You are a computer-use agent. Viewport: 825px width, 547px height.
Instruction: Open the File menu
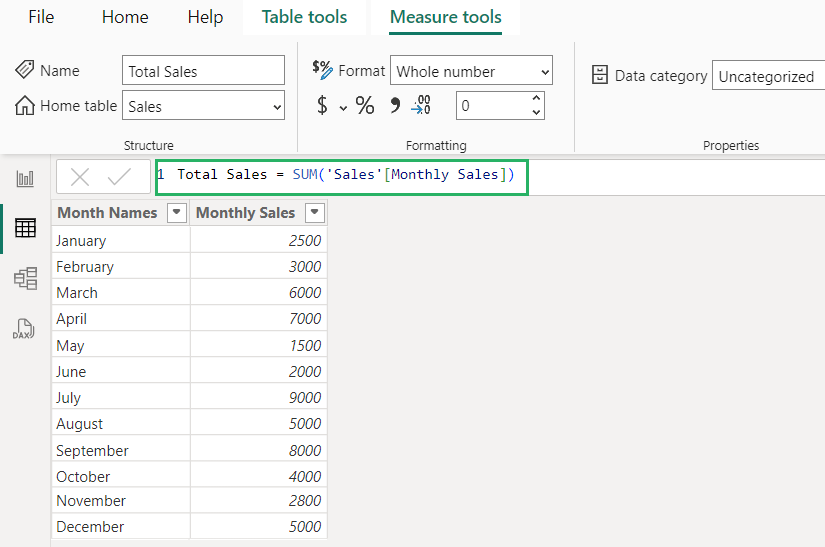(41, 17)
